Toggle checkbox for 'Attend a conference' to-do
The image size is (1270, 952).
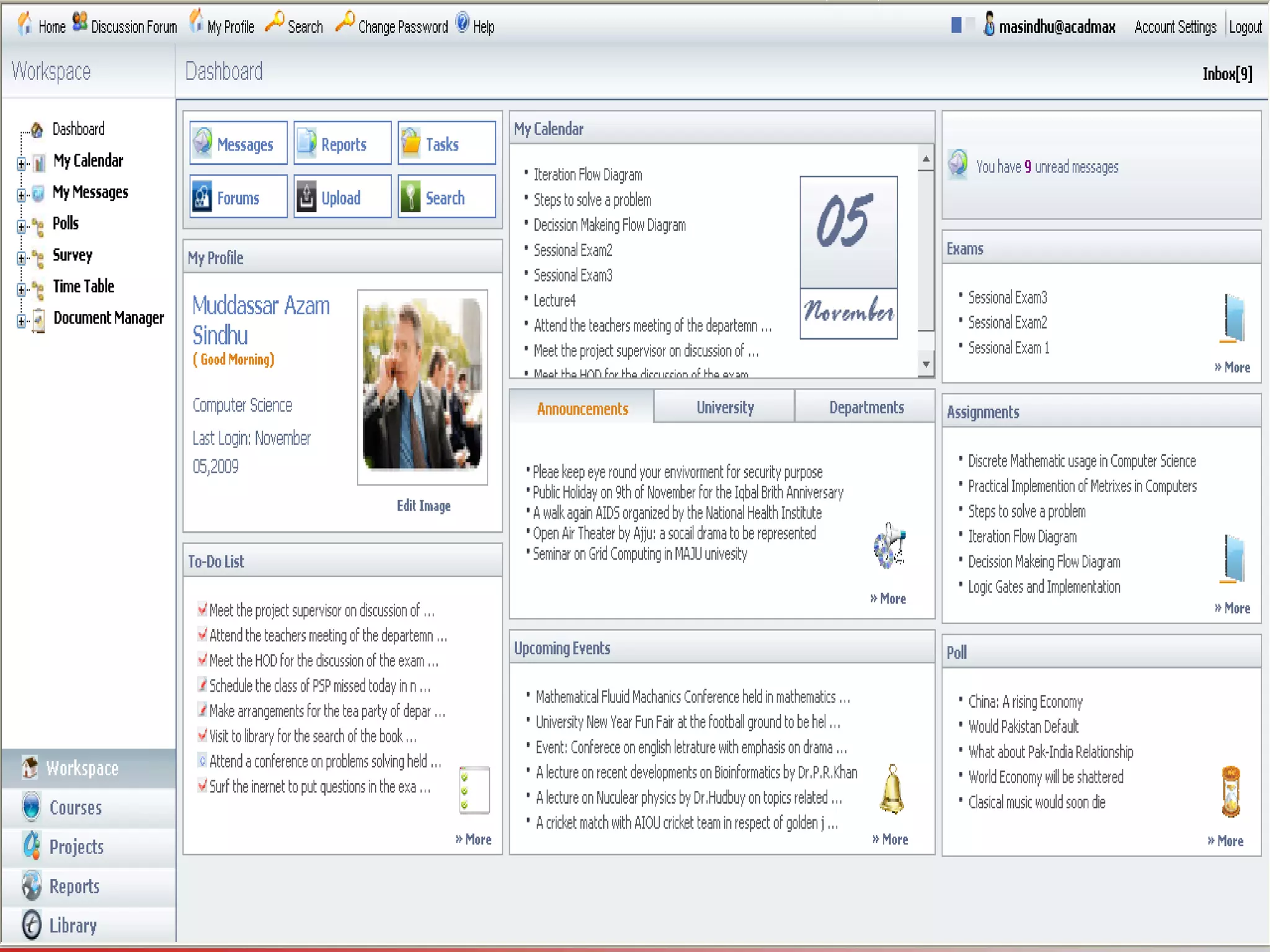(x=202, y=760)
